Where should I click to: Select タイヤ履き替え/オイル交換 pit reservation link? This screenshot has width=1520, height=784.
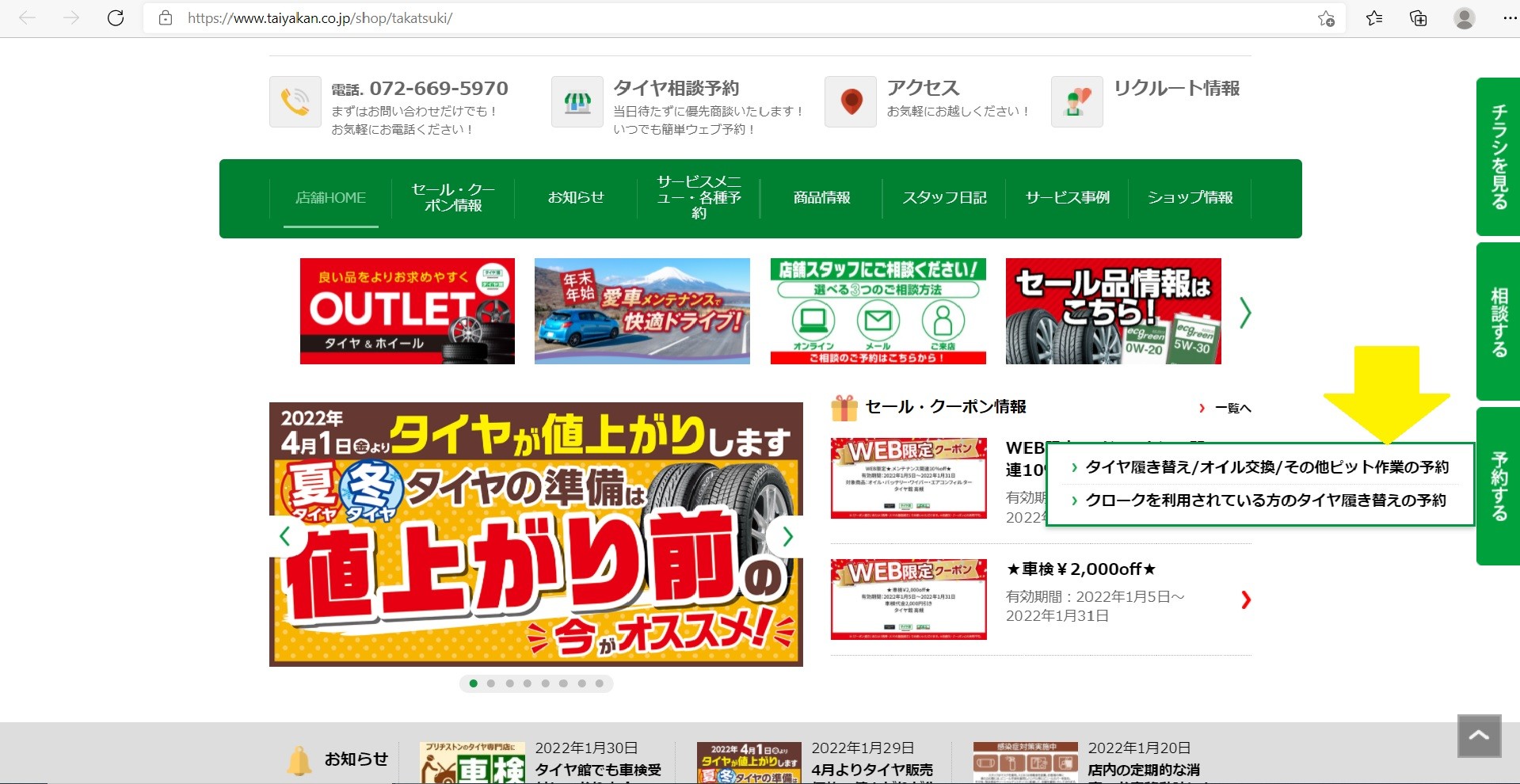click(1266, 467)
